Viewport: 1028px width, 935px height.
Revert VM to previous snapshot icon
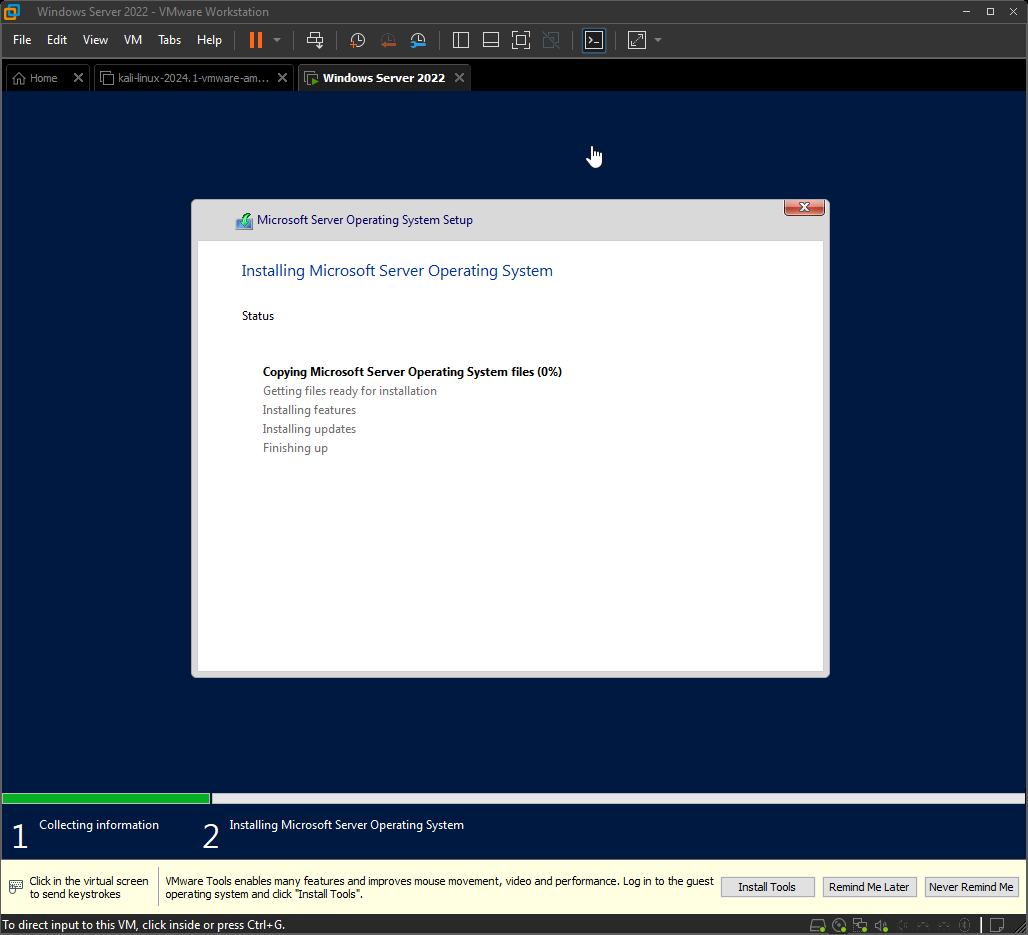click(388, 40)
